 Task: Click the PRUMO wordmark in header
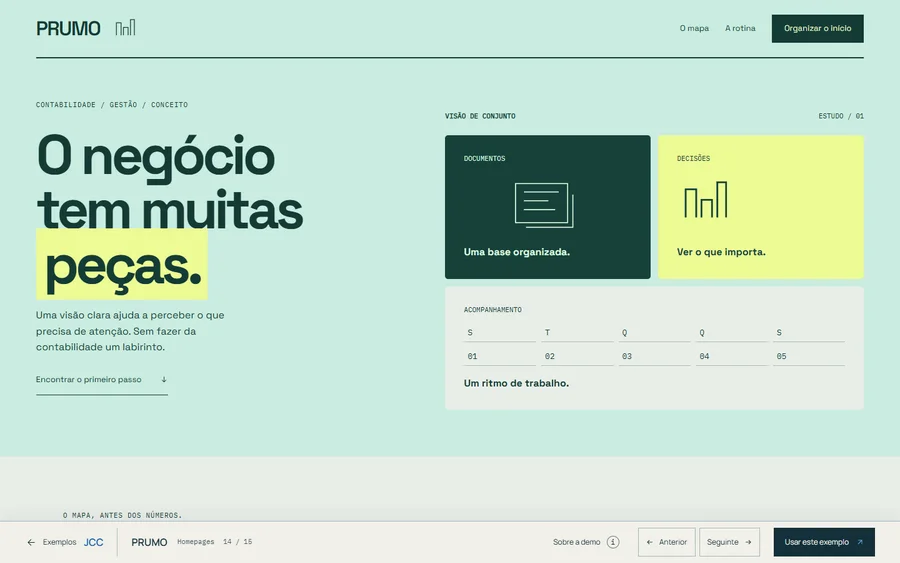68,28
